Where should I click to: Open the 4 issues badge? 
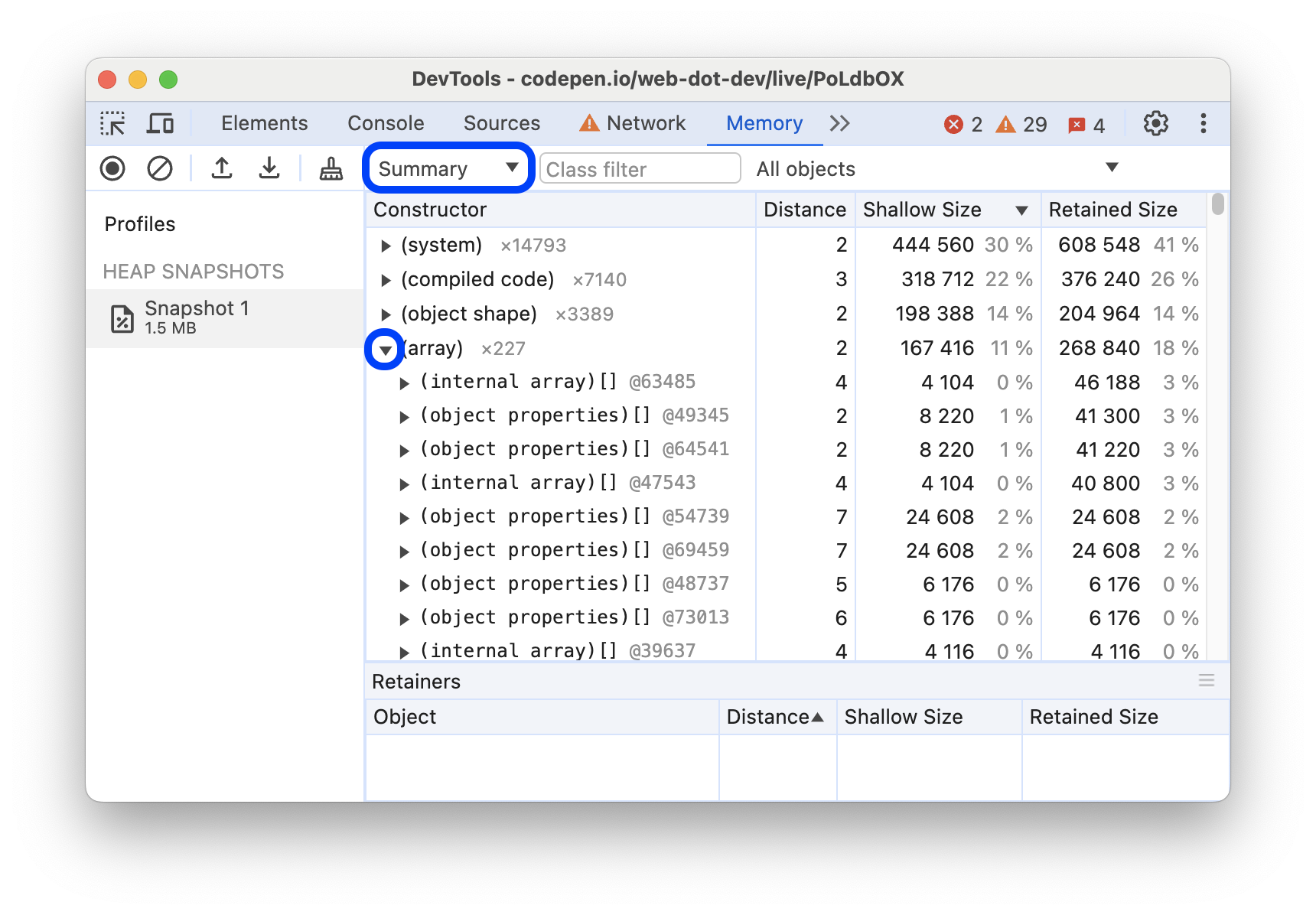pyautogui.click(x=1086, y=124)
